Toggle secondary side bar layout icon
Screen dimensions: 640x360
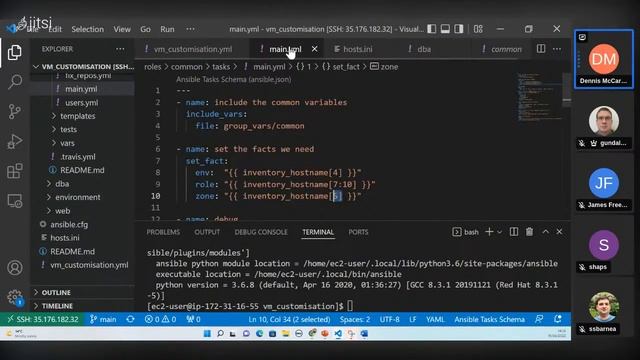tap(459, 29)
